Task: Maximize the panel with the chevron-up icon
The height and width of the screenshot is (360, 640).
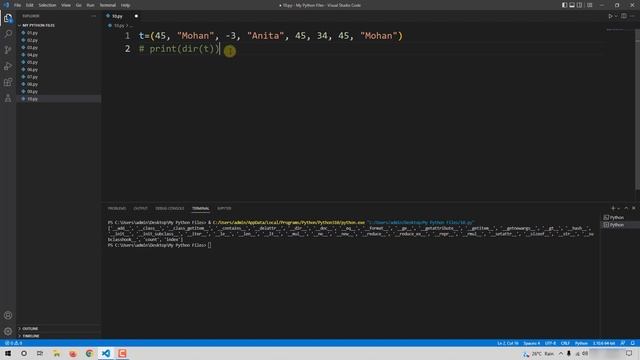Action: (x=626, y=208)
